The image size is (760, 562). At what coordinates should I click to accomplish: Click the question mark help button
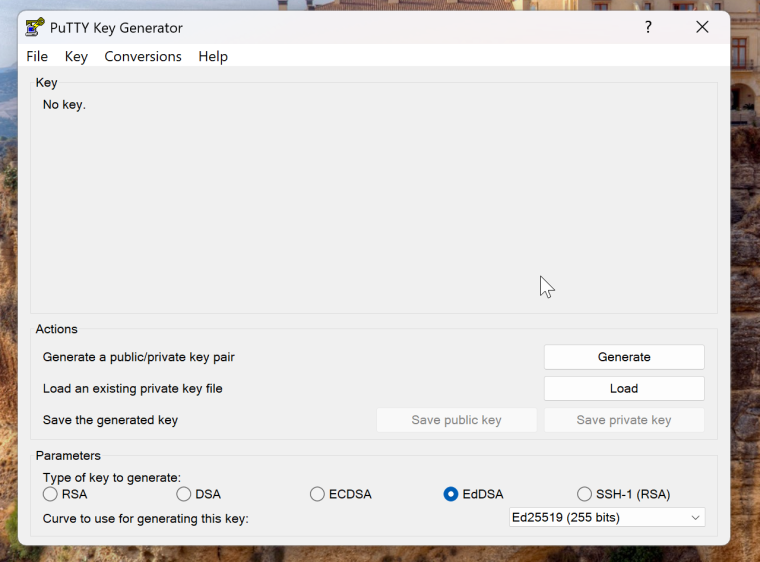coord(648,27)
